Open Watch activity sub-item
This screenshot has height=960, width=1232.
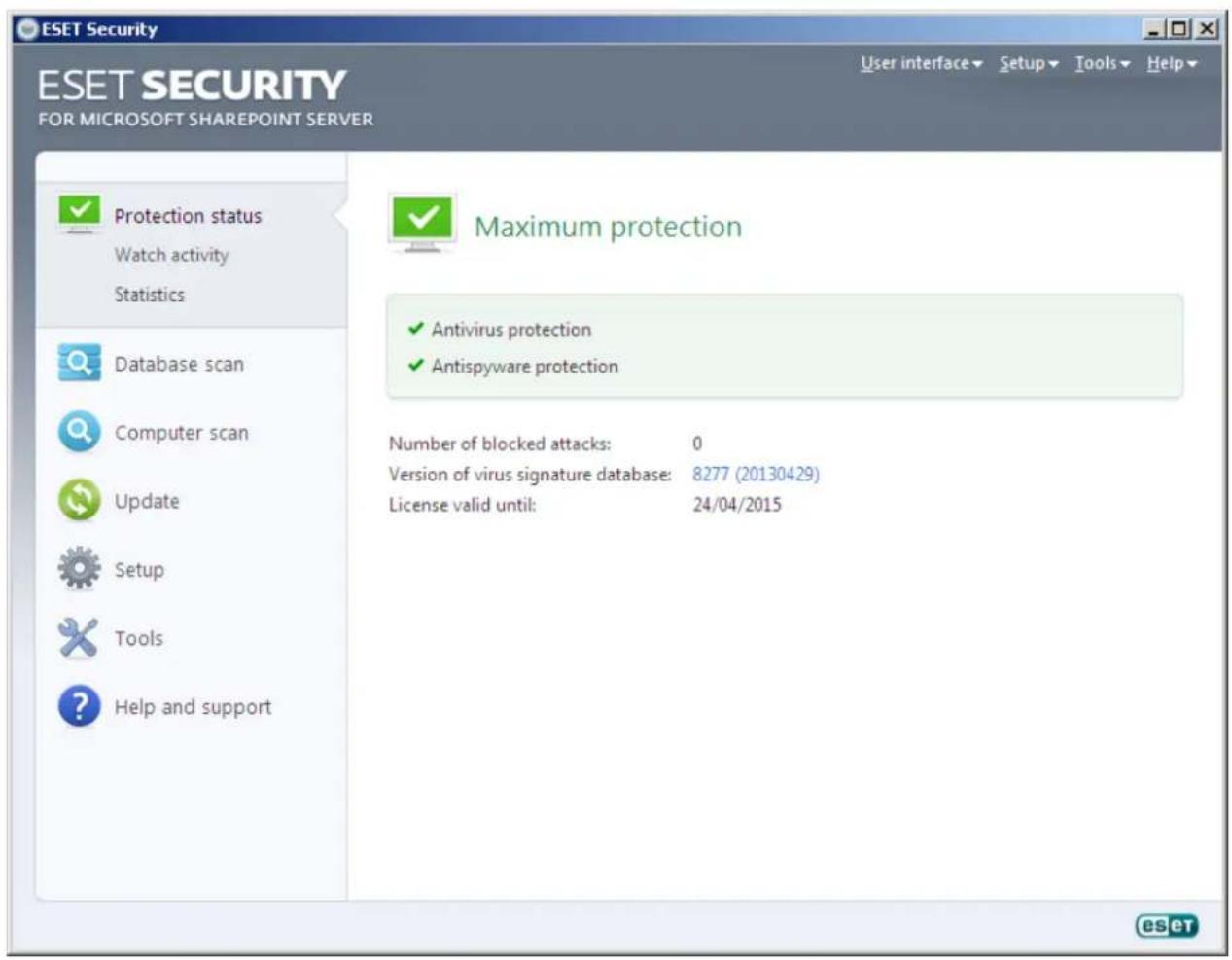point(171,255)
